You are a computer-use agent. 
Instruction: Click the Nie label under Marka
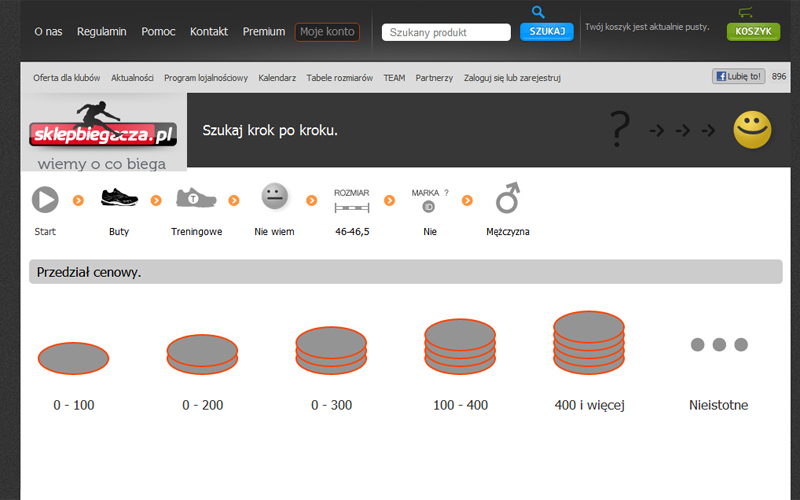tap(430, 232)
